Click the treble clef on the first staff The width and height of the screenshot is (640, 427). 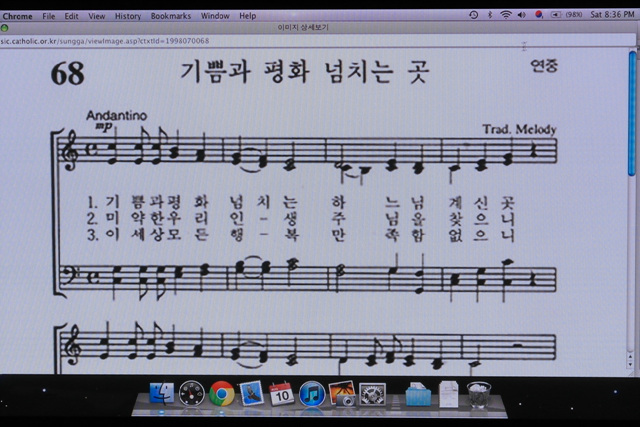click(71, 150)
